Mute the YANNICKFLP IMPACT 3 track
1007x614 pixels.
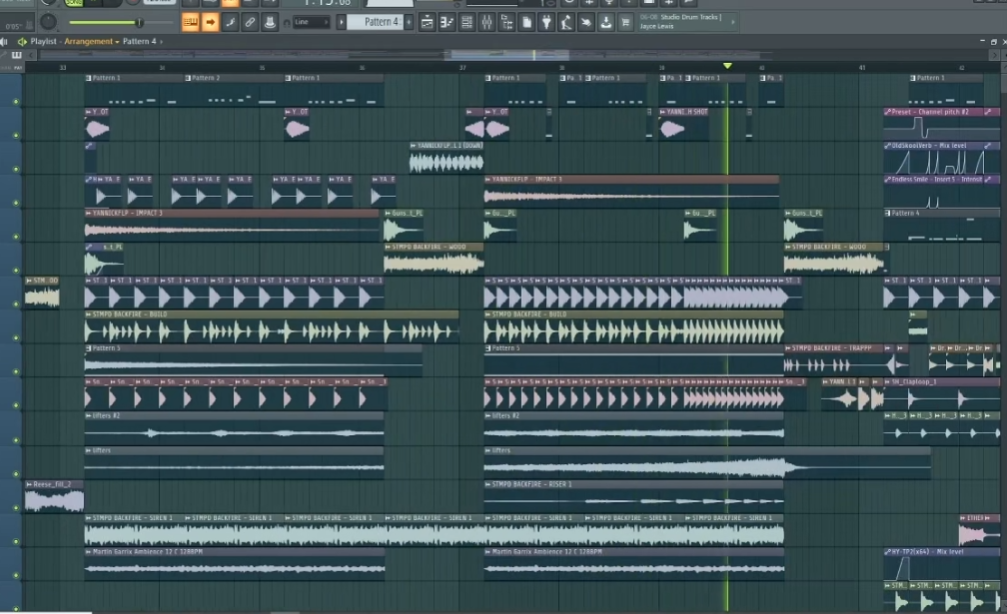pyautogui.click(x=16, y=236)
